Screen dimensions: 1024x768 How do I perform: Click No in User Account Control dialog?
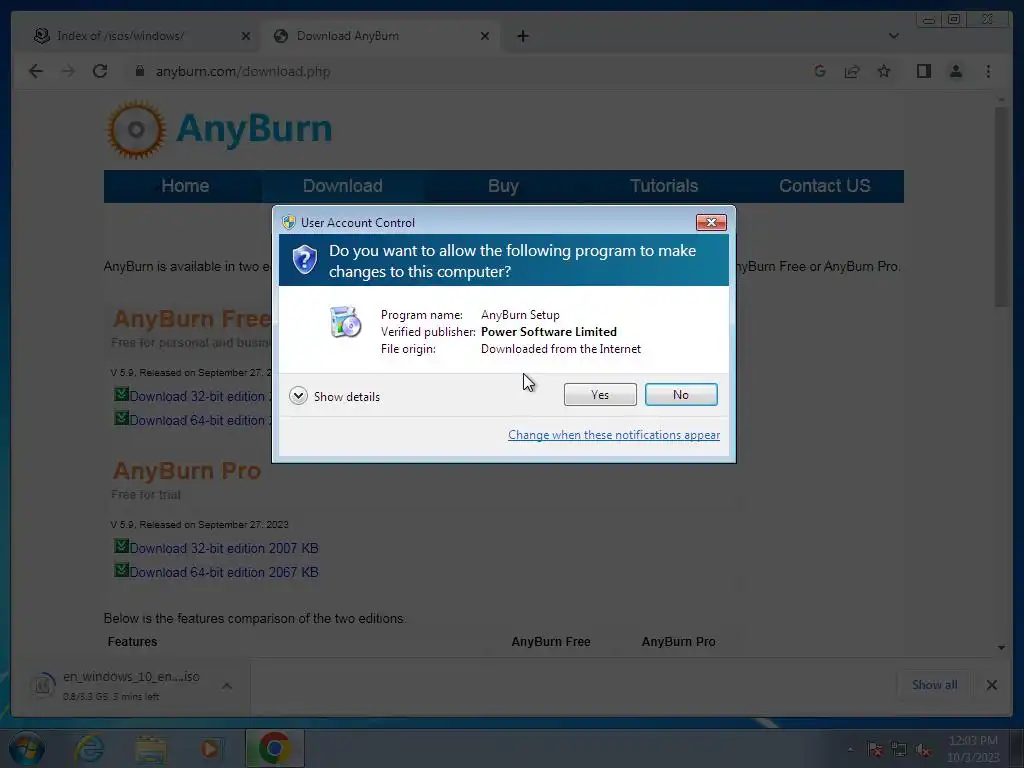click(680, 394)
